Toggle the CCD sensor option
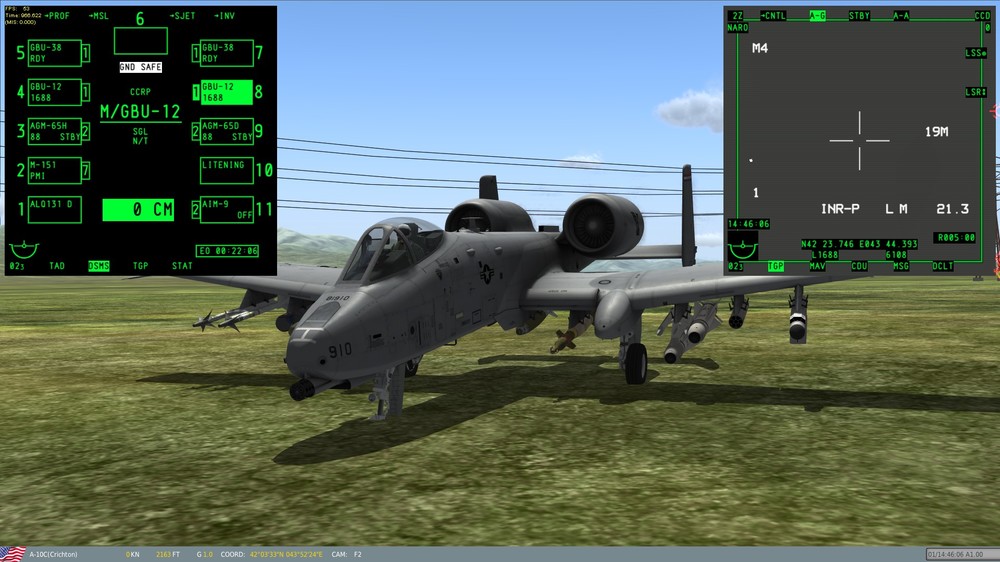The width and height of the screenshot is (1000, 562). click(x=982, y=15)
